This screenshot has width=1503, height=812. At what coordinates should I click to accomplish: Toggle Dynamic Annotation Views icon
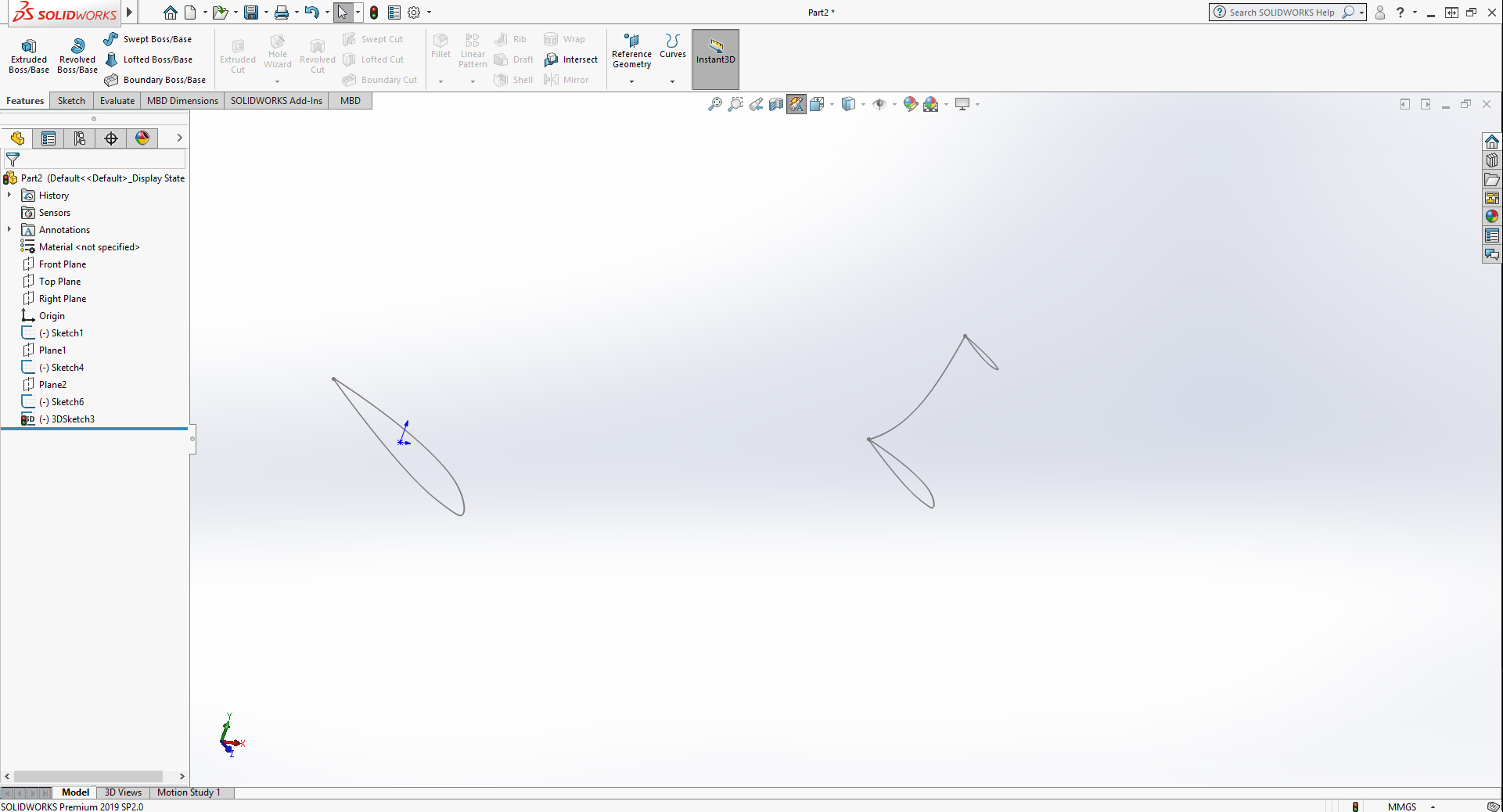click(x=796, y=104)
